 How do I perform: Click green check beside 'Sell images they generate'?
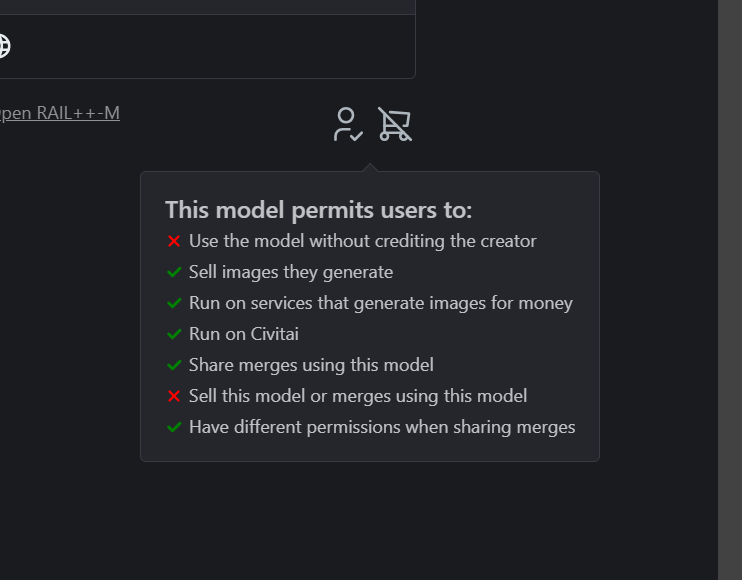click(x=174, y=272)
